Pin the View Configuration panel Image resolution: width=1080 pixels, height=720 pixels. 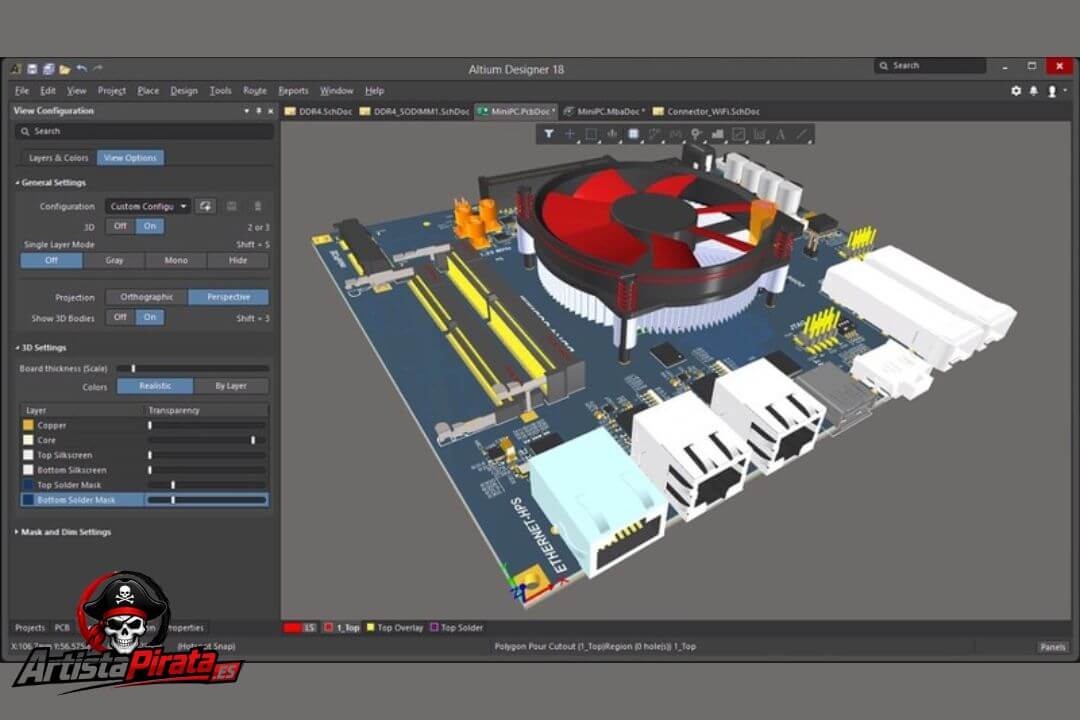click(259, 111)
